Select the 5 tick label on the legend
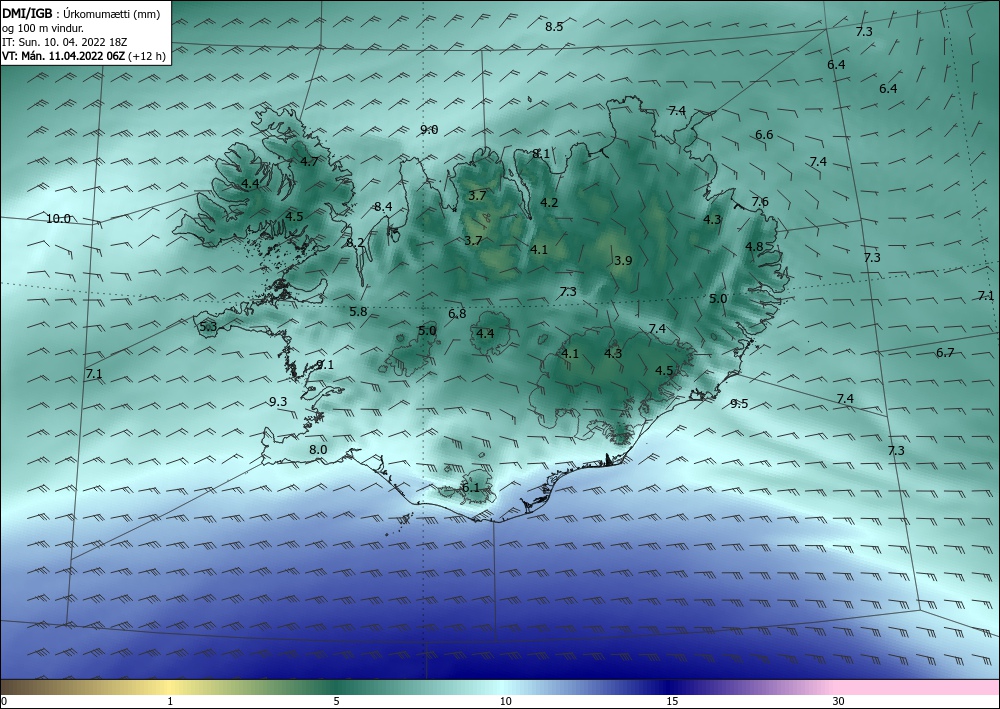The height and width of the screenshot is (709, 1000). (336, 702)
